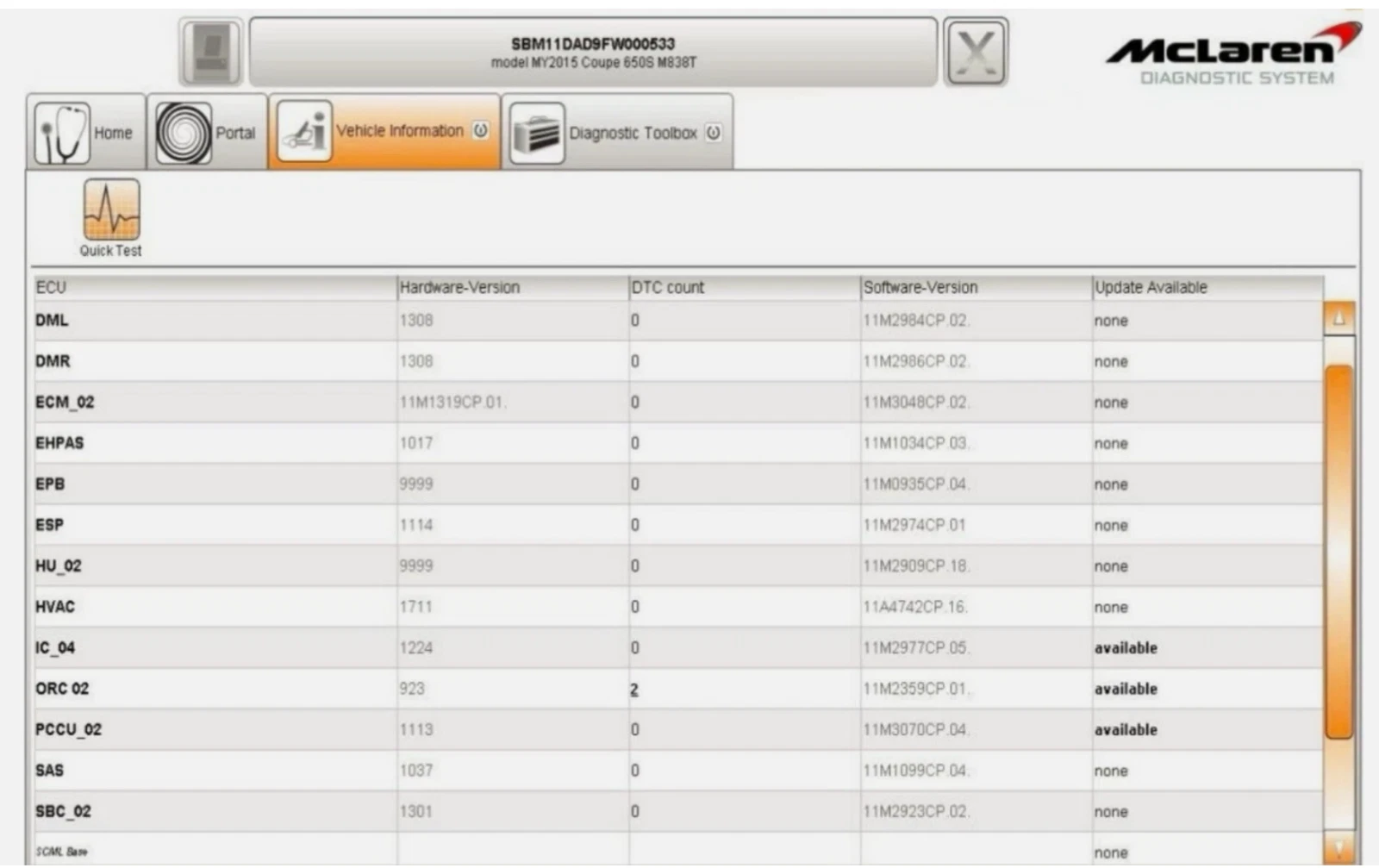
Task: Click available update for IC_04
Action: (x=1126, y=648)
